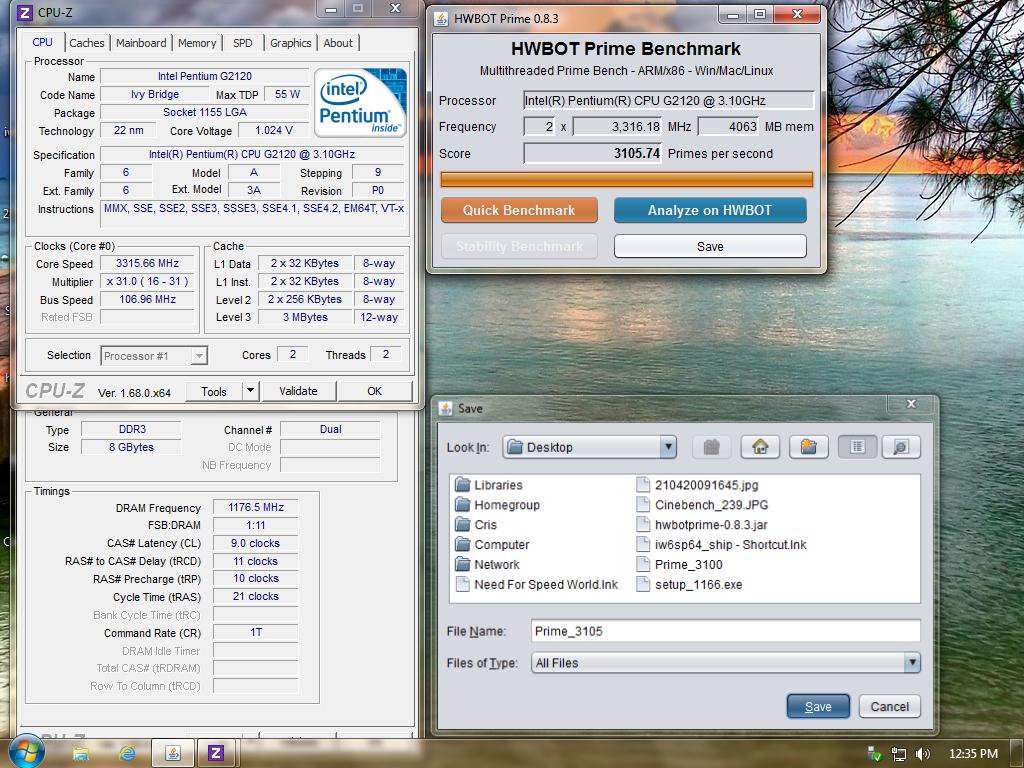
Task: Cancel the Save dialog
Action: pyautogui.click(x=889, y=706)
